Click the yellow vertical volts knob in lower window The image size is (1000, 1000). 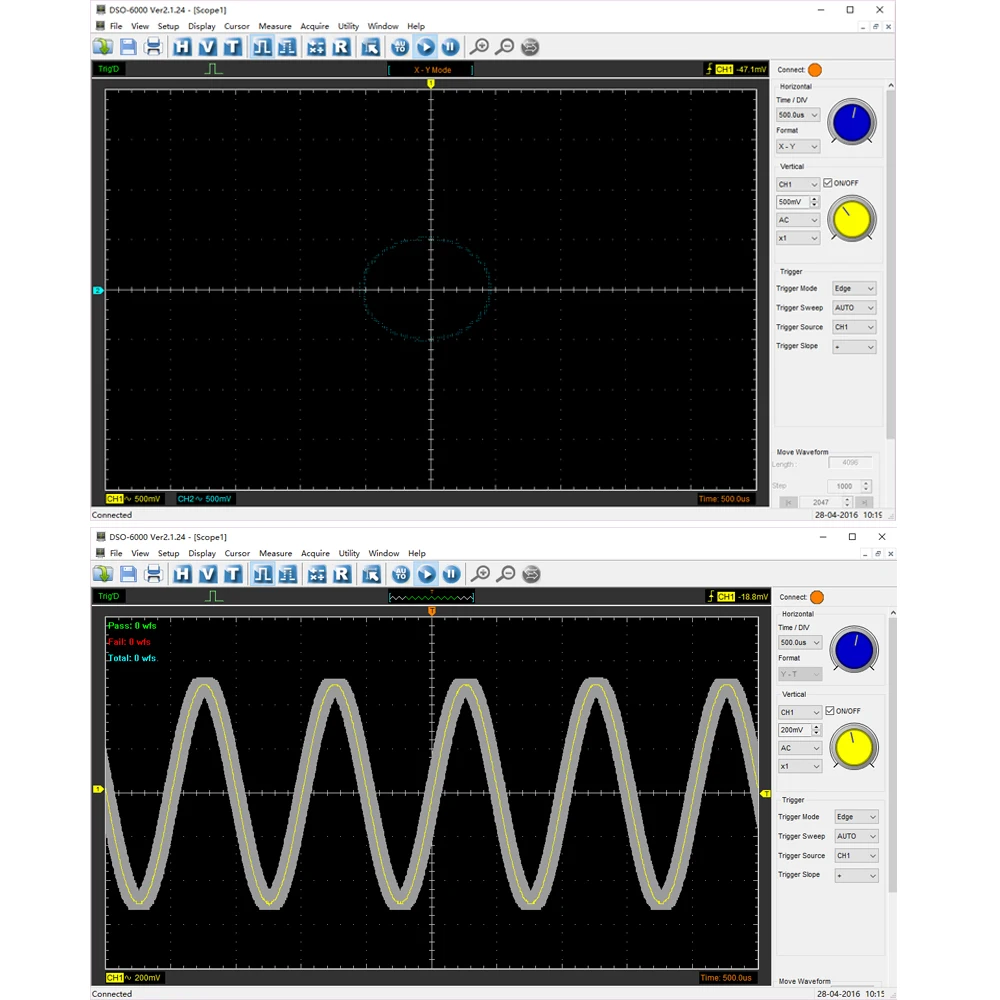click(x=853, y=747)
